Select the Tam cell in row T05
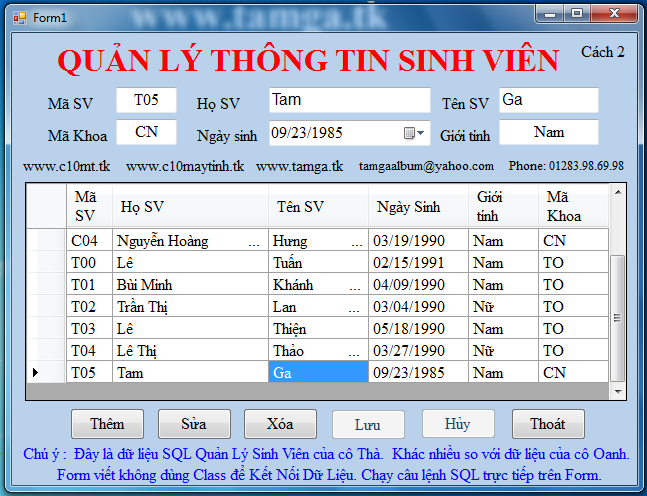647x496 pixels. point(190,372)
